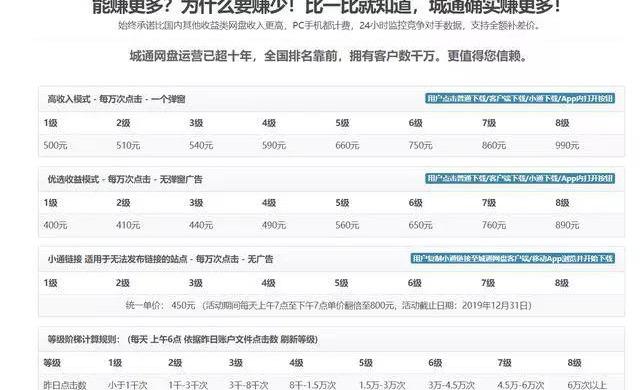Viewport: 640px width, 390px height.
Task: Select the 560元 price cell
Action: (x=347, y=225)
